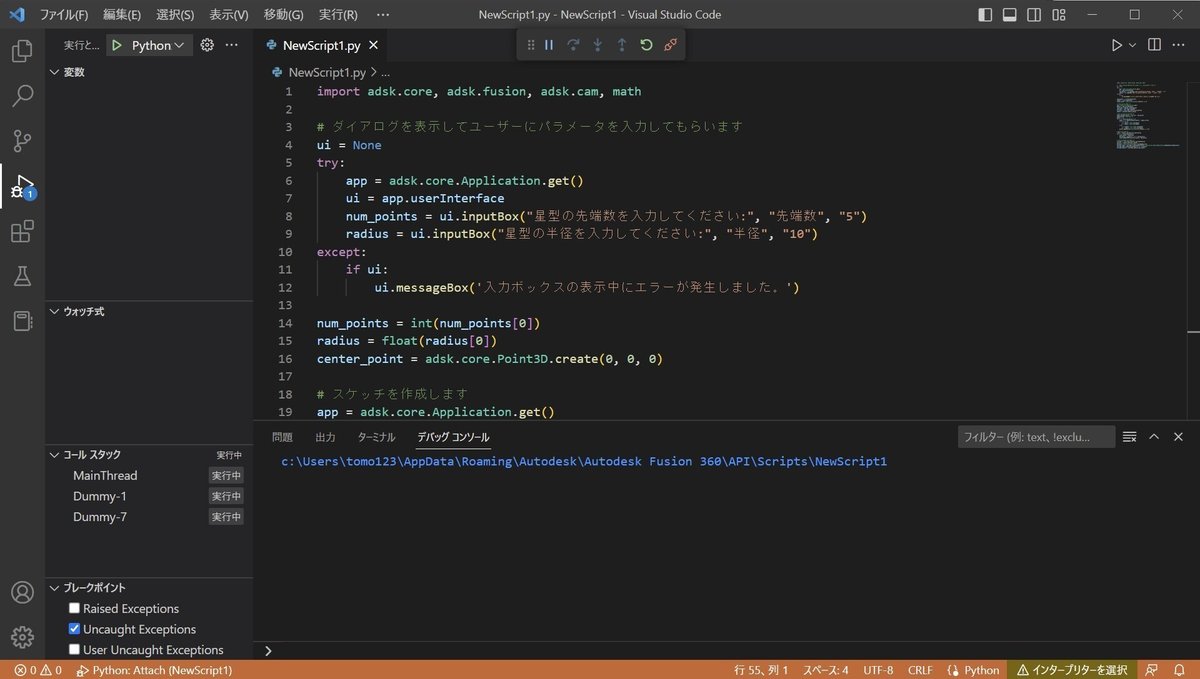Open run options dropdown arrow in editor title

tap(1133, 45)
